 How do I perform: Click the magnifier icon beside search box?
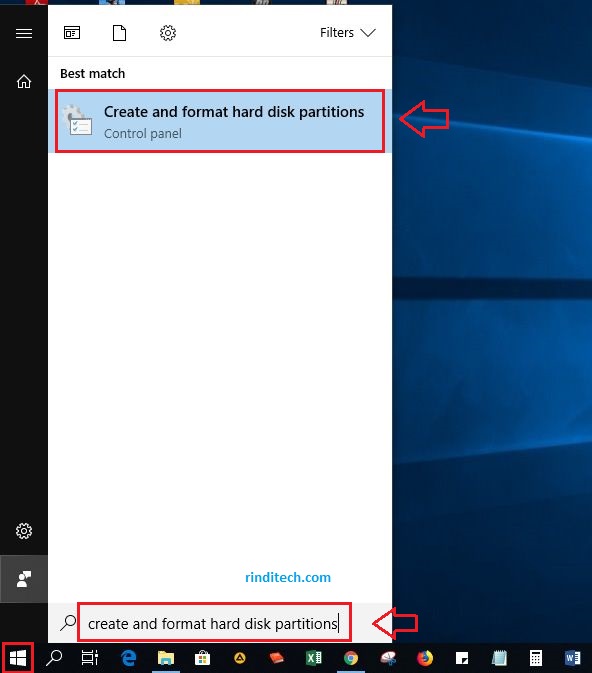(x=68, y=623)
